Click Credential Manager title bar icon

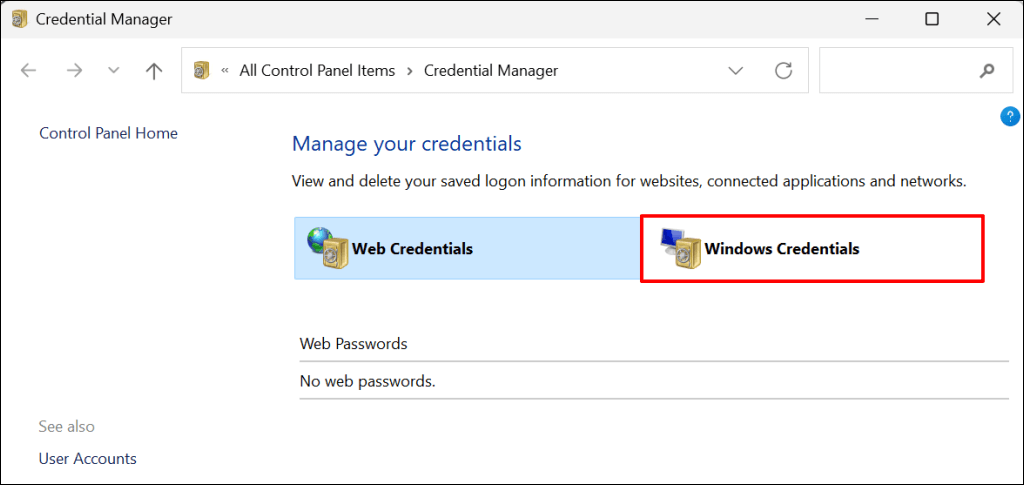pyautogui.click(x=19, y=19)
